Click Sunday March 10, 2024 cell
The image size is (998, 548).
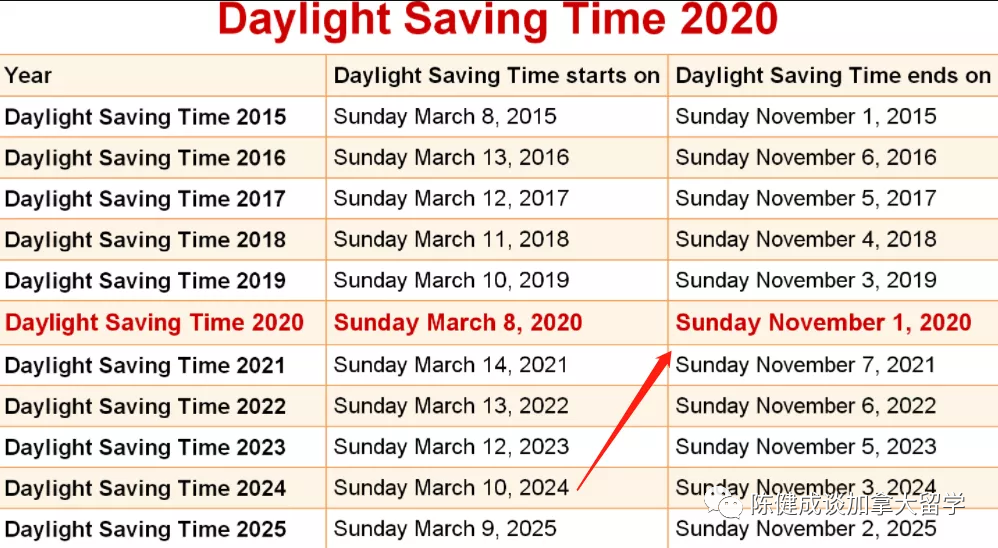[451, 488]
